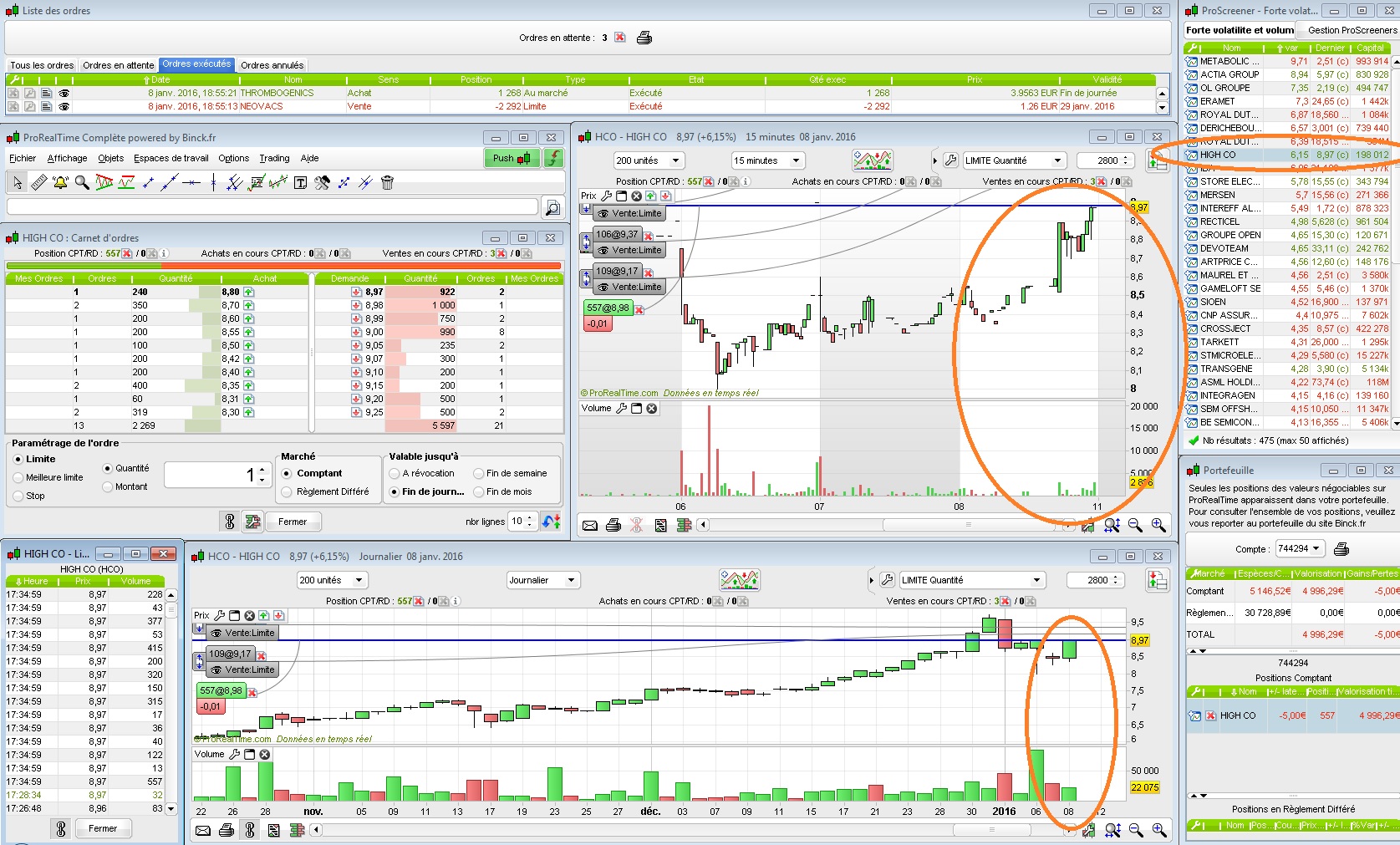
Task: Open LIMITE Quantité dropdown on 15 minutes chart
Action: pos(1015,160)
